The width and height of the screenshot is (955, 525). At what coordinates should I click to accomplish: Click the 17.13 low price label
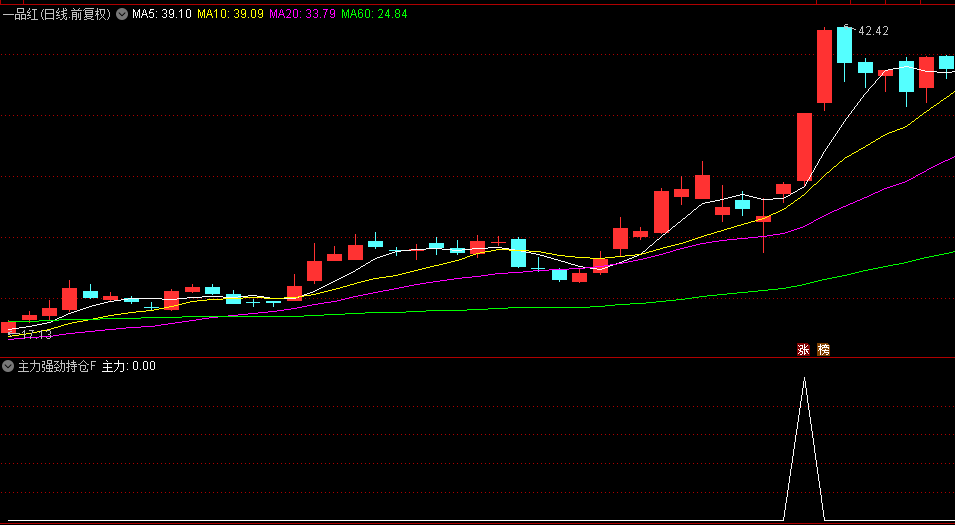click(37, 335)
